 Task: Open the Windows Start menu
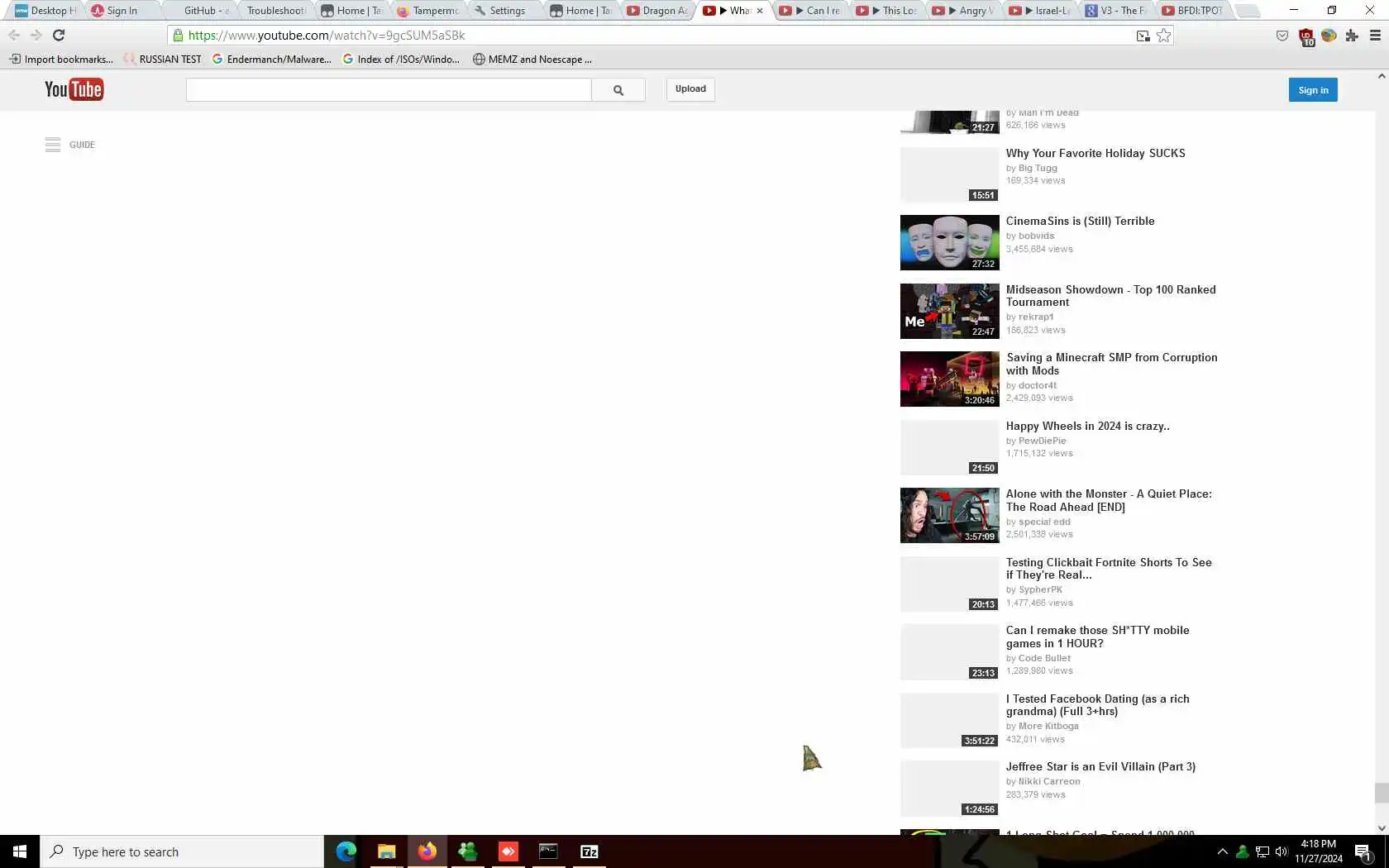[20, 851]
